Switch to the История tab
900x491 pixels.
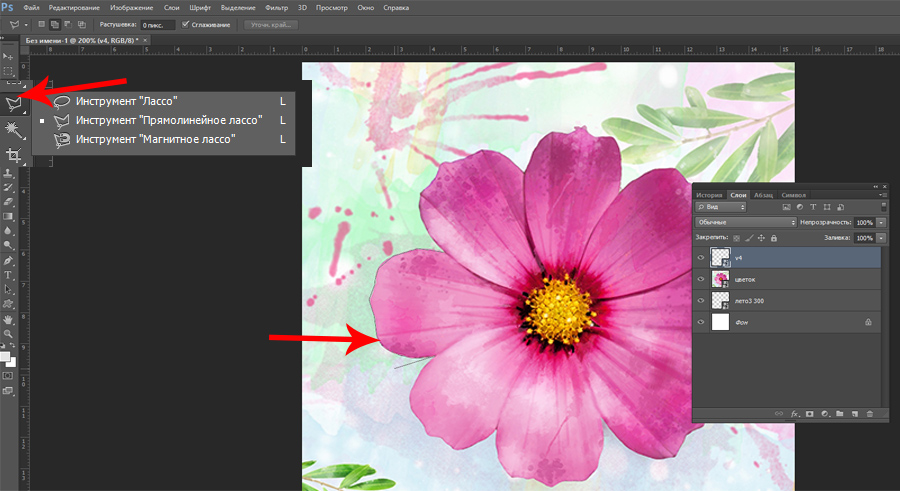pyautogui.click(x=707, y=194)
